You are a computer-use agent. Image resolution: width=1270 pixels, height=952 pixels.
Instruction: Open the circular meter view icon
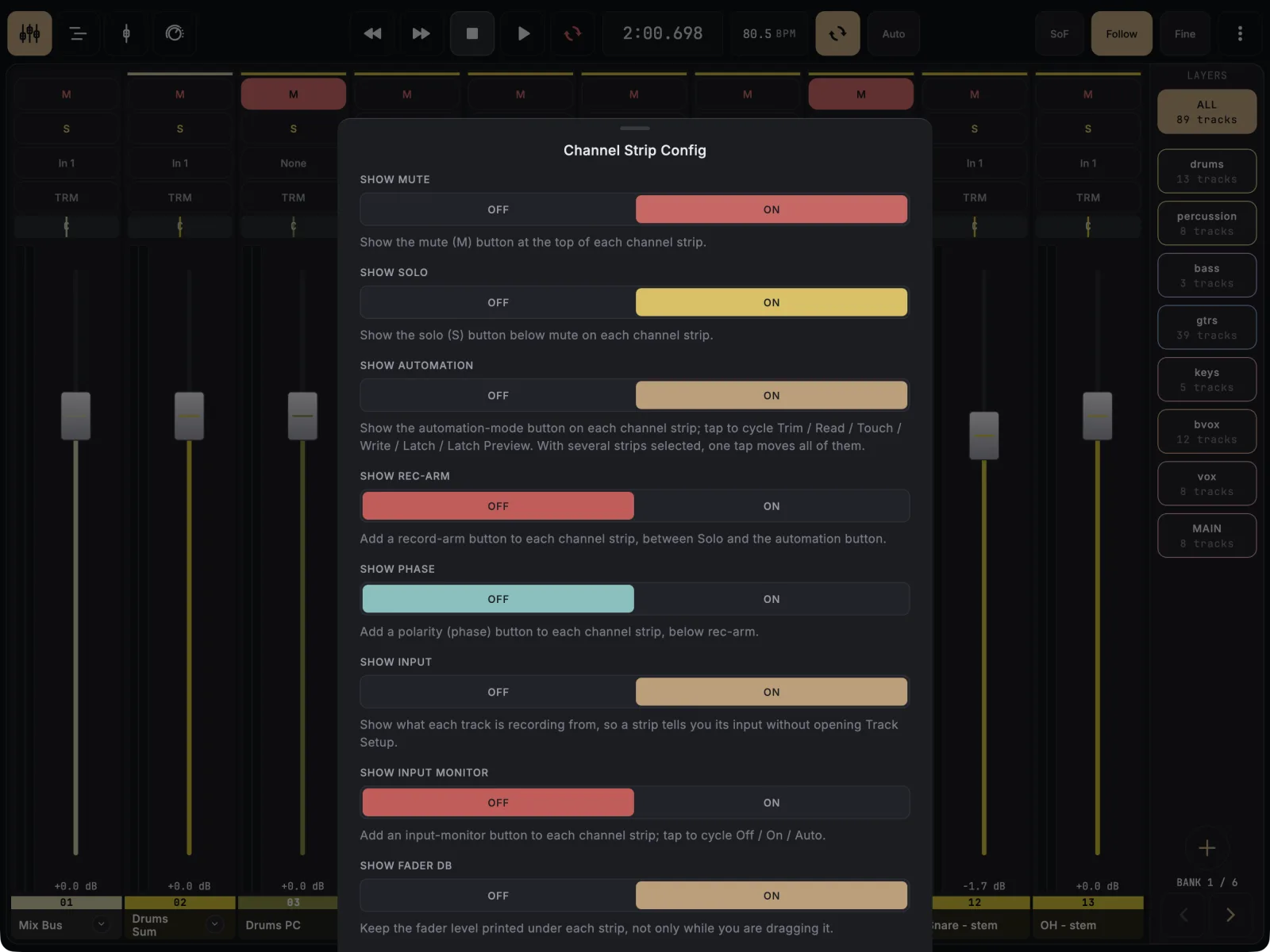click(x=175, y=33)
